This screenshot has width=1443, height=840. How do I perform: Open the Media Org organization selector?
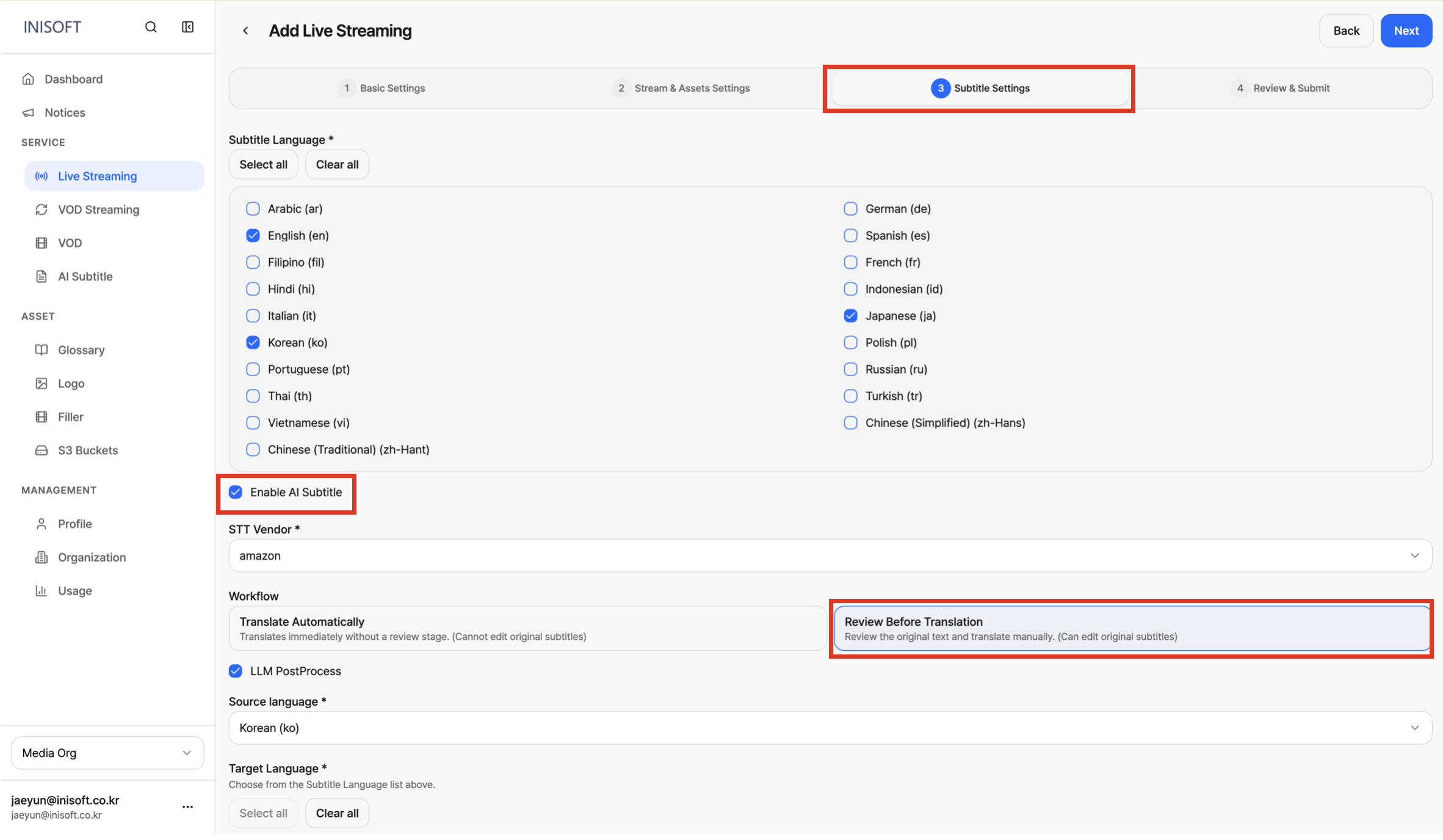pyautogui.click(x=107, y=753)
